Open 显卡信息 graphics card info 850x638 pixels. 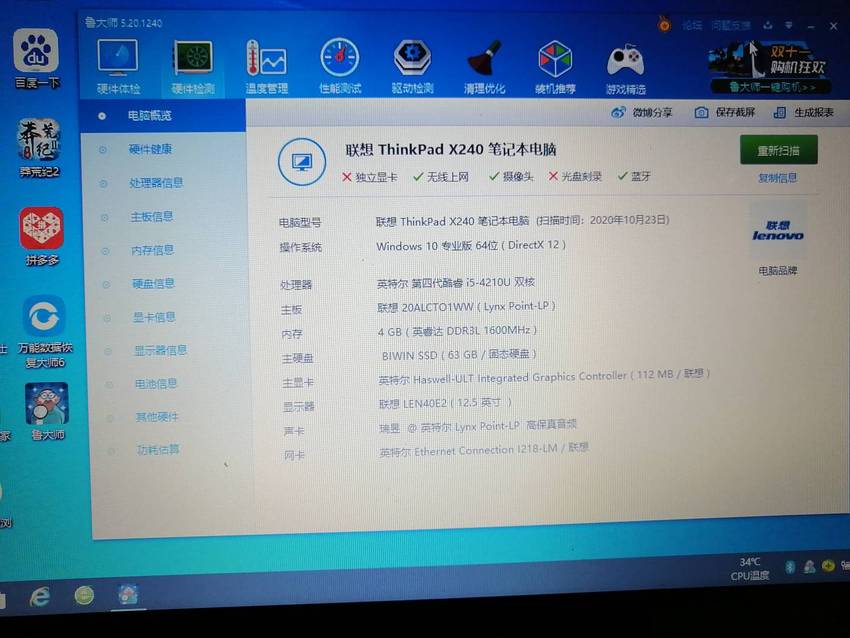(154, 317)
